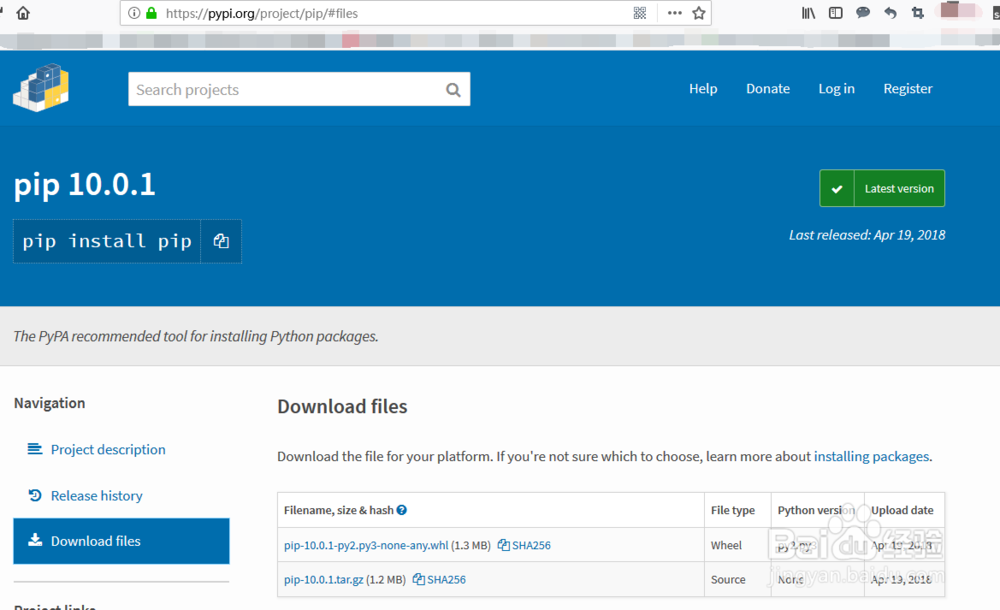This screenshot has height=610, width=1000.
Task: Click the pip install pip command text
Action: click(107, 241)
